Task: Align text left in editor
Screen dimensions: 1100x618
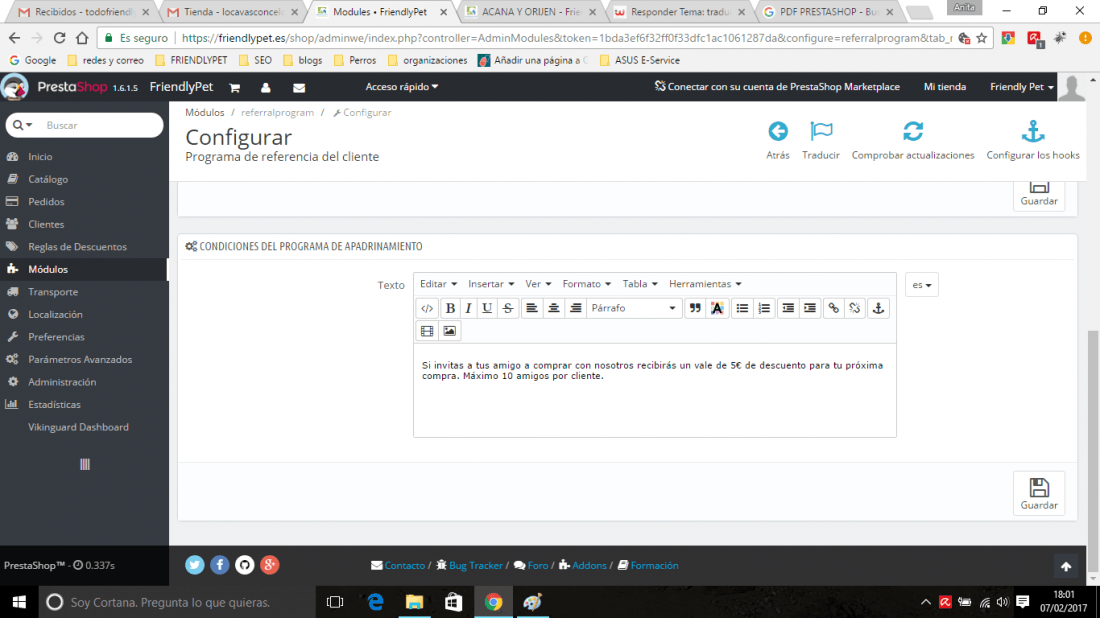Action: (532, 308)
